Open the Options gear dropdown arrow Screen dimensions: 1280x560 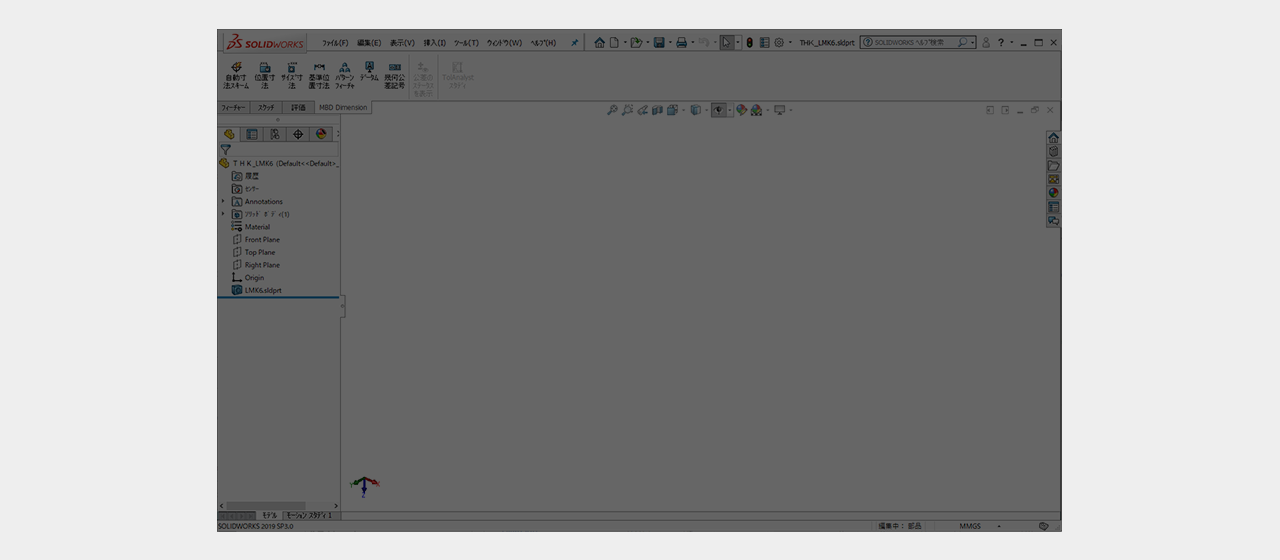coord(790,43)
